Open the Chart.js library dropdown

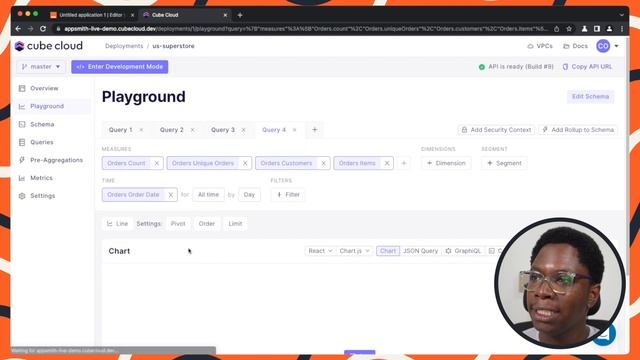click(x=354, y=251)
